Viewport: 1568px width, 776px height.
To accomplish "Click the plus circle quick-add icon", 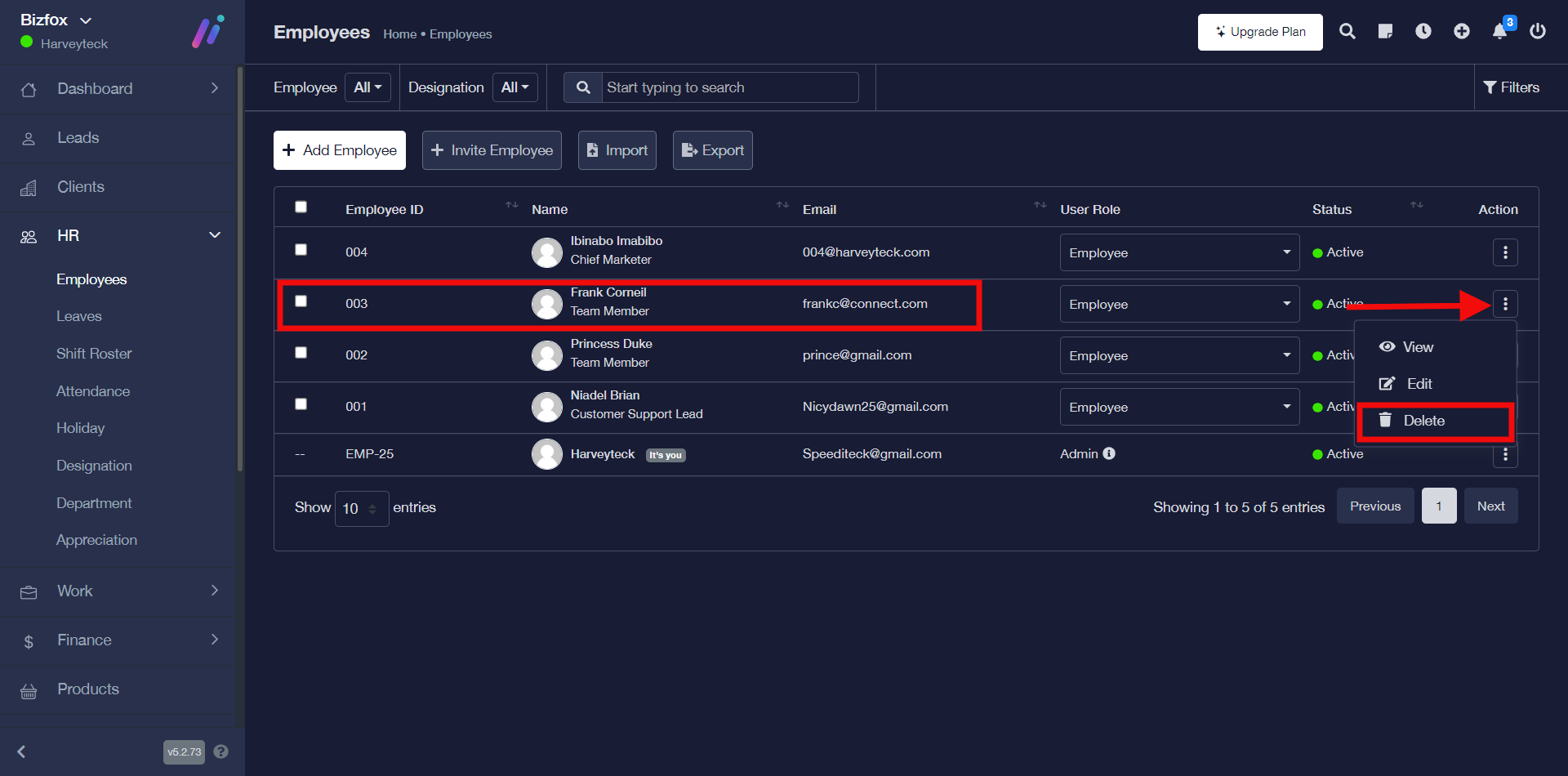I will (x=1461, y=32).
